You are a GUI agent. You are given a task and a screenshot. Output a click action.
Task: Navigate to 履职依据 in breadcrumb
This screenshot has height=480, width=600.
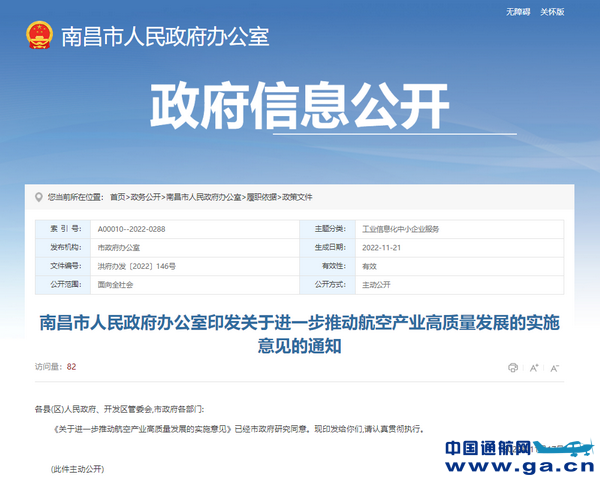[262, 197]
